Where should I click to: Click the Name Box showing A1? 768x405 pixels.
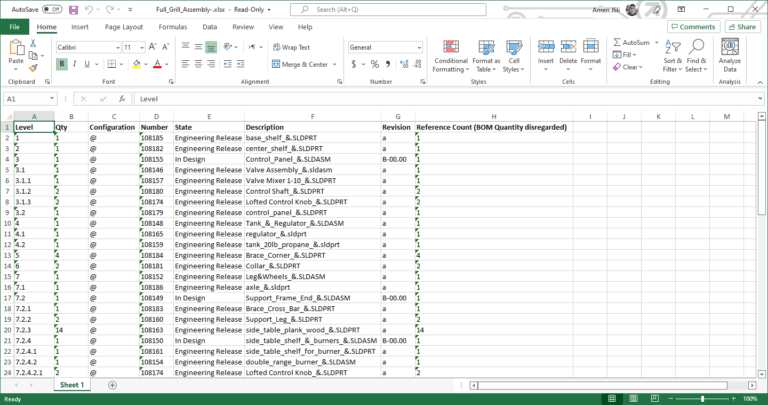[x=30, y=99]
